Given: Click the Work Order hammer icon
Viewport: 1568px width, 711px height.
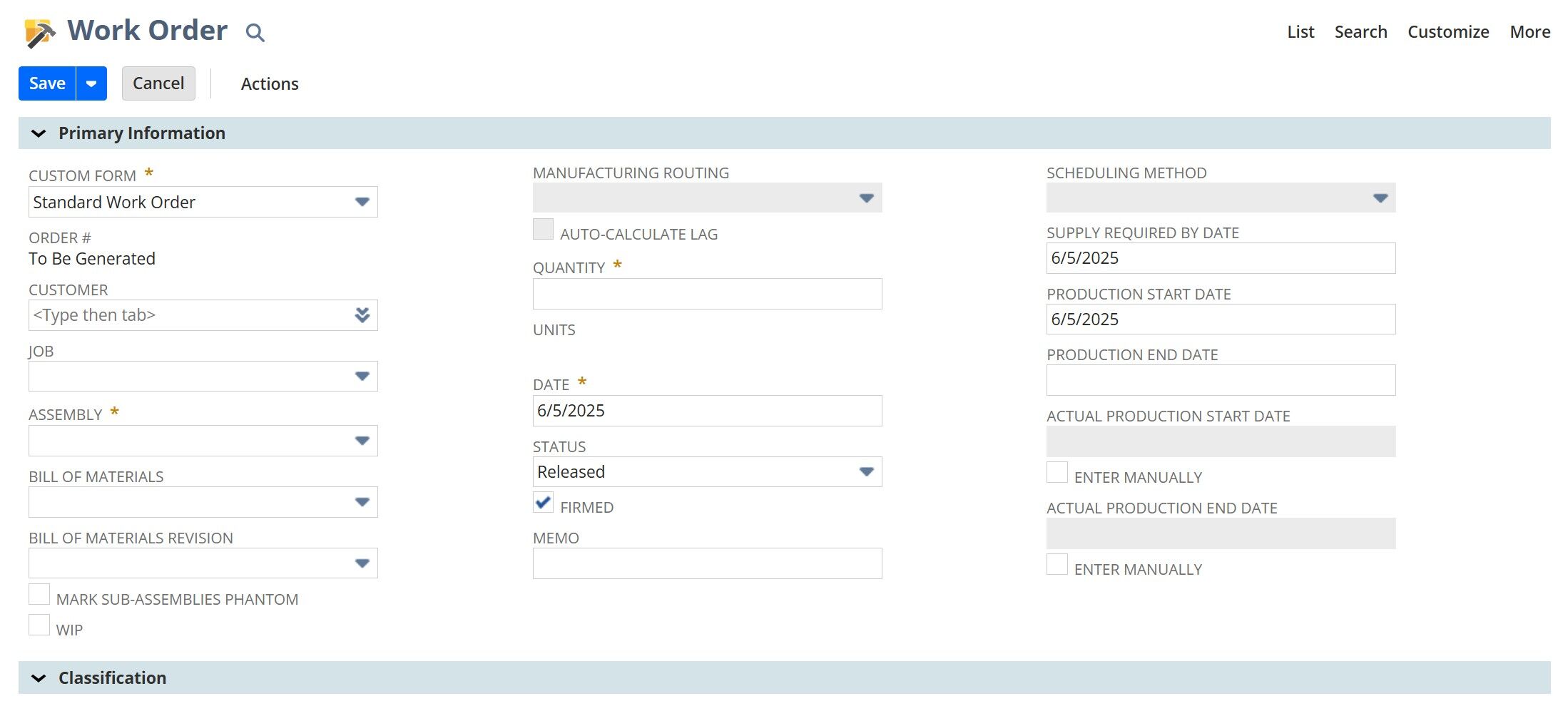Looking at the screenshot, I should click(39, 30).
